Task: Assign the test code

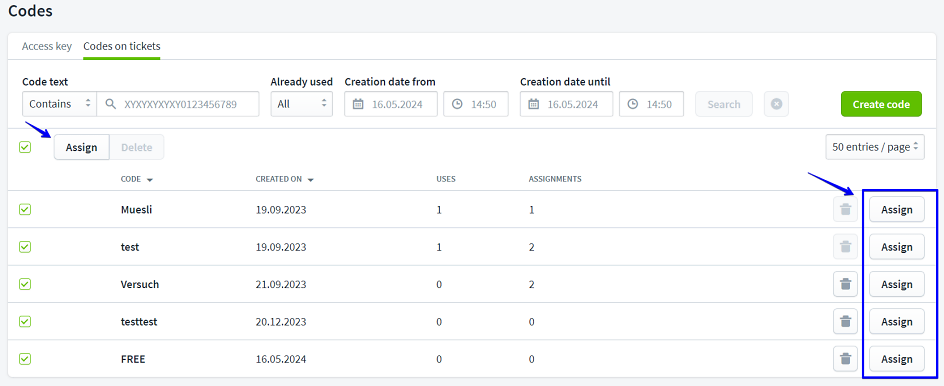Action: [x=897, y=247]
